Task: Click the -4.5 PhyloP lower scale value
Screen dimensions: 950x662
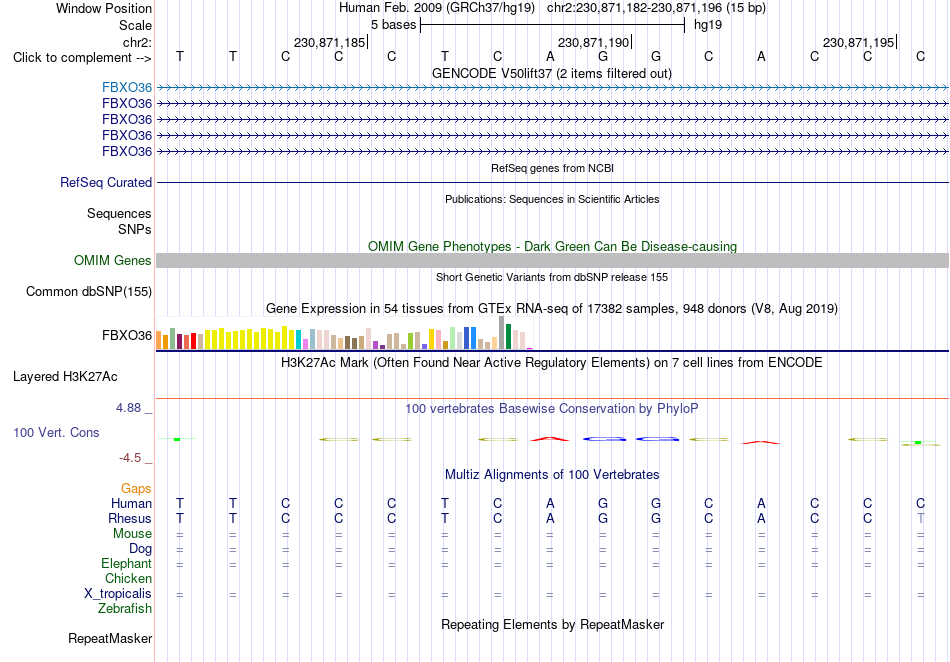Action: [130, 458]
